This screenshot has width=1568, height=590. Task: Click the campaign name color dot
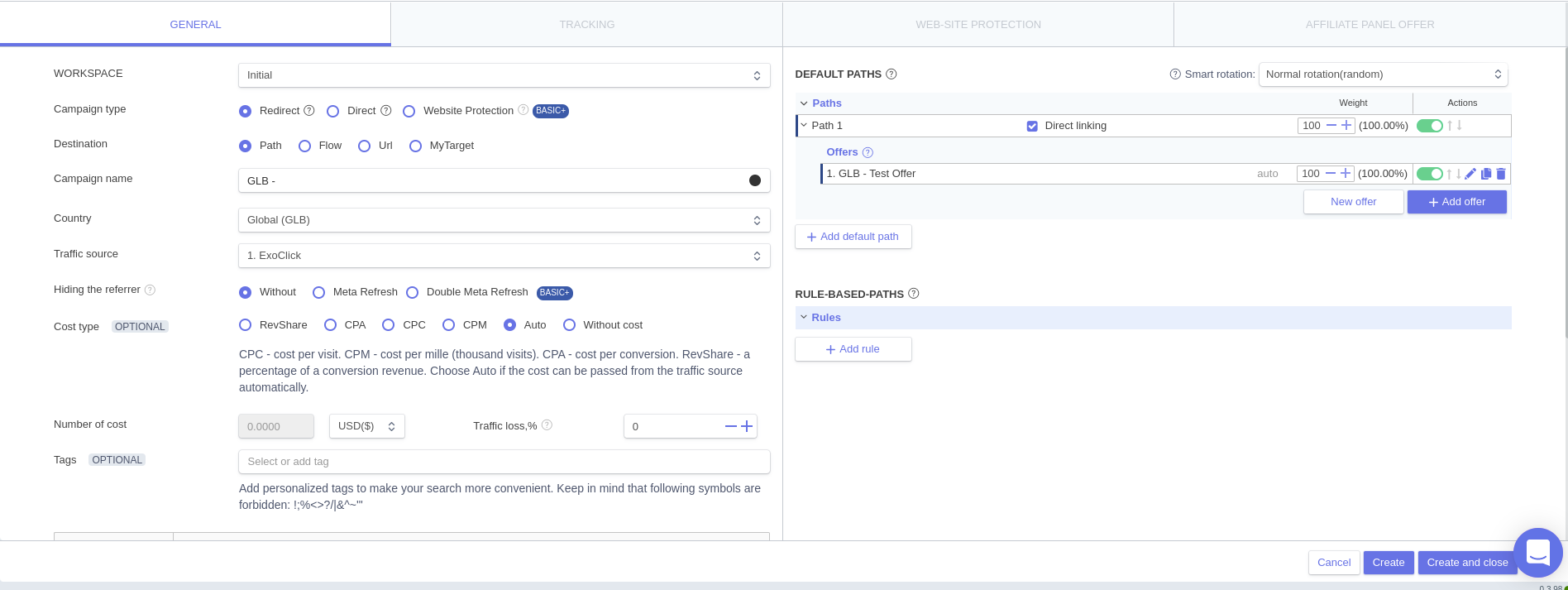click(x=754, y=180)
